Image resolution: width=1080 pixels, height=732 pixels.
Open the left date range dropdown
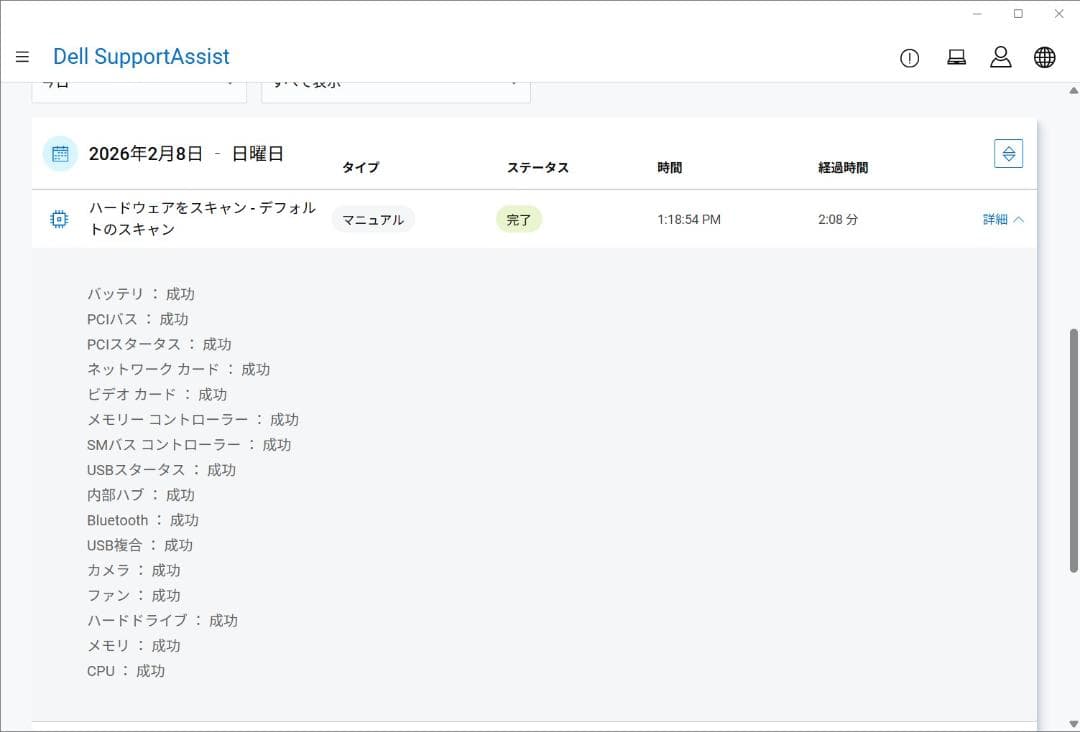pyautogui.click(x=139, y=86)
